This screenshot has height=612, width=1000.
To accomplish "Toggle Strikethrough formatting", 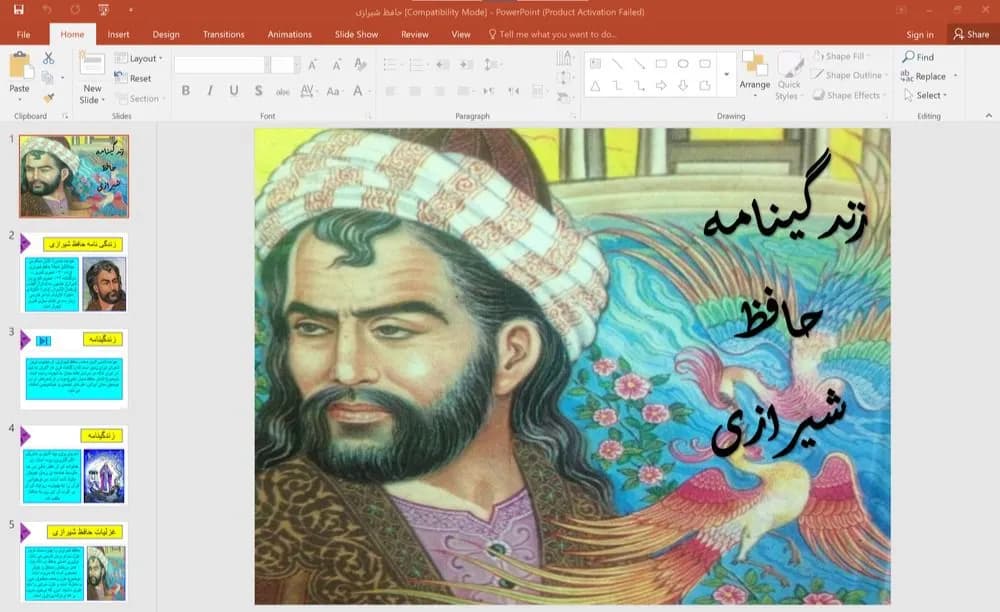I will click(283, 91).
